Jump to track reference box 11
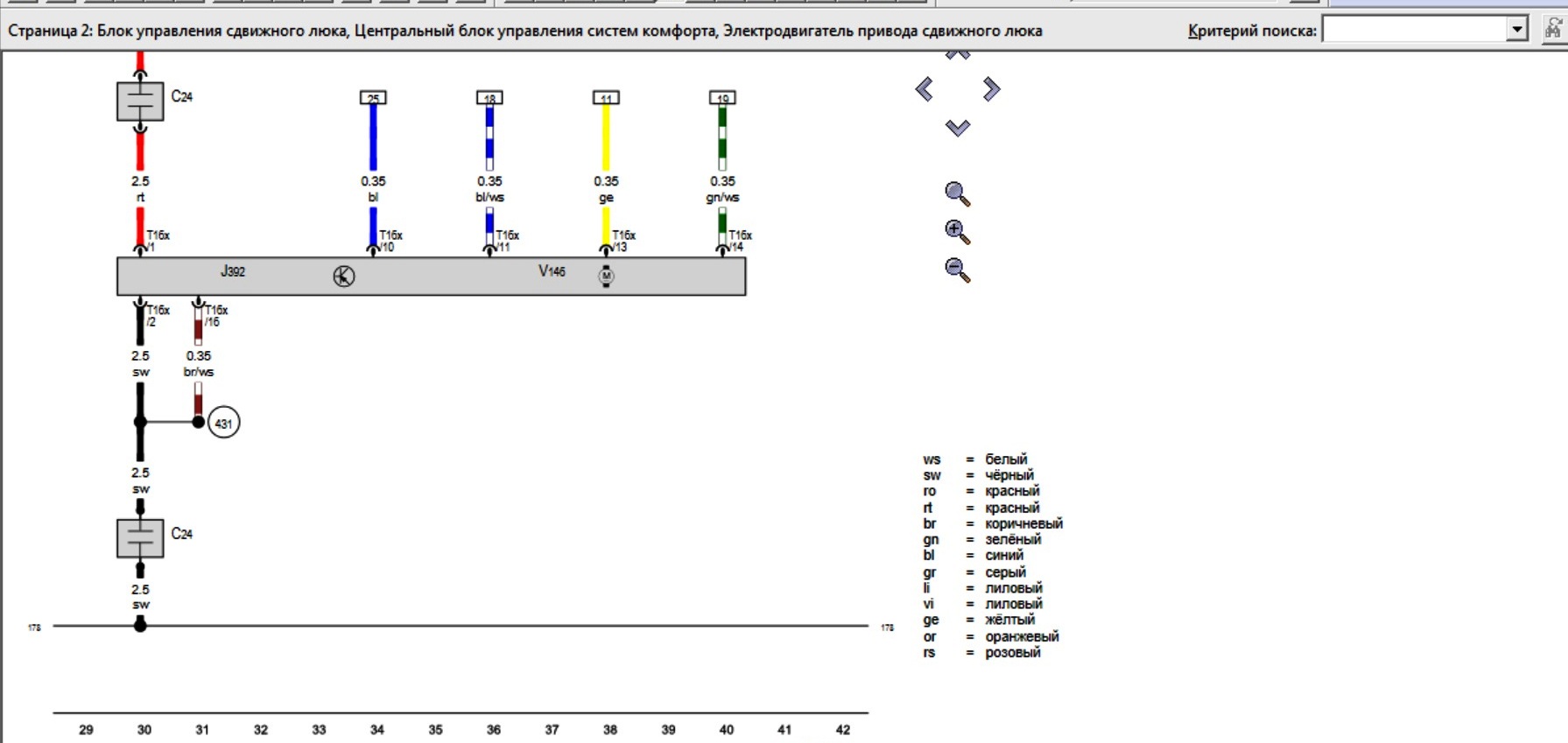The image size is (1568, 743). 606,98
